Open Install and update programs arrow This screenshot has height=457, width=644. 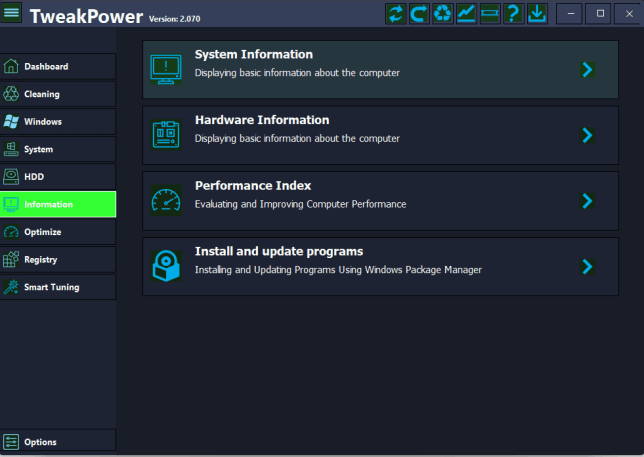coord(587,267)
